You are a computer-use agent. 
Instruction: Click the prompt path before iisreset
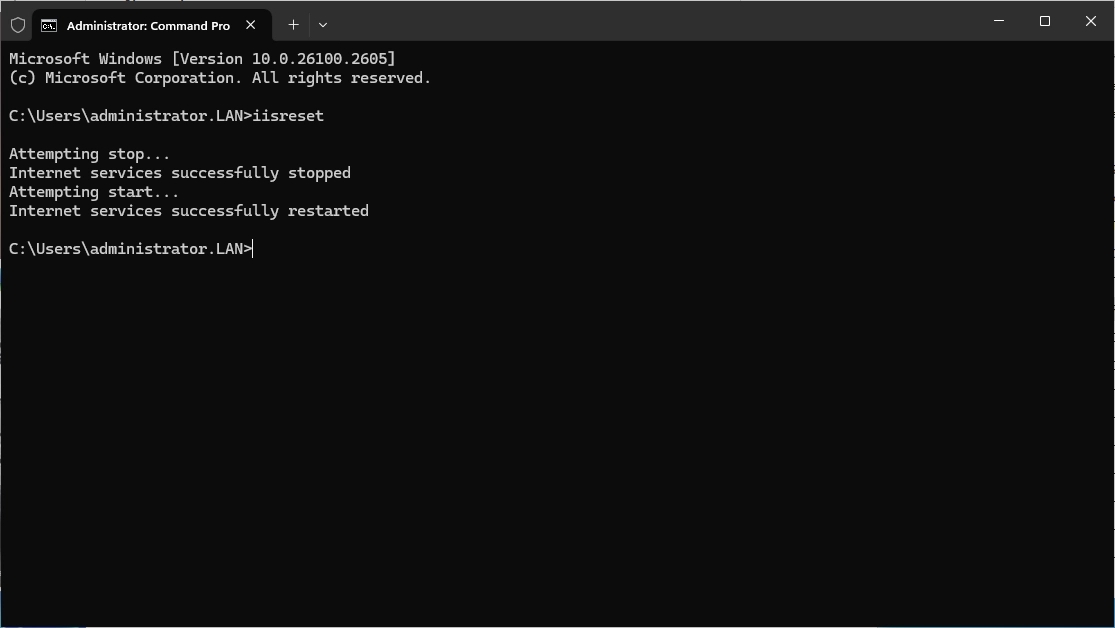(x=128, y=116)
